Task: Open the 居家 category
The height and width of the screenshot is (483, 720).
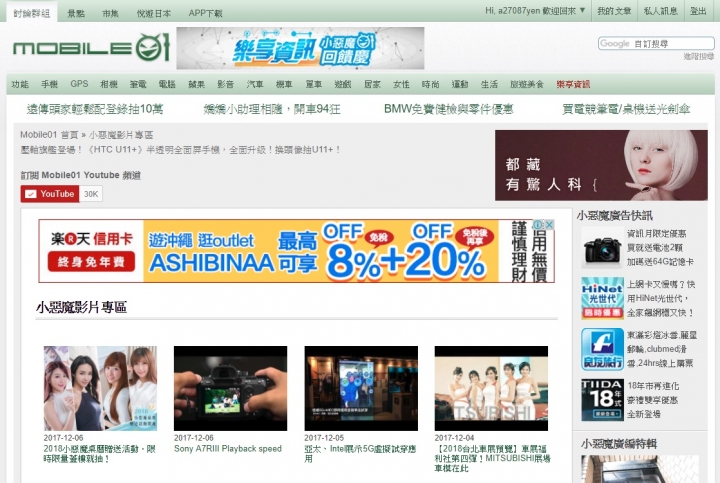Action: click(x=372, y=84)
